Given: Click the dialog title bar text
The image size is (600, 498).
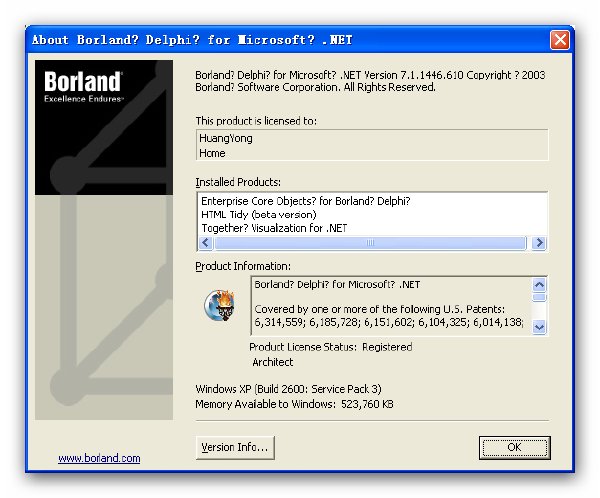Looking at the screenshot, I should coord(192,40).
